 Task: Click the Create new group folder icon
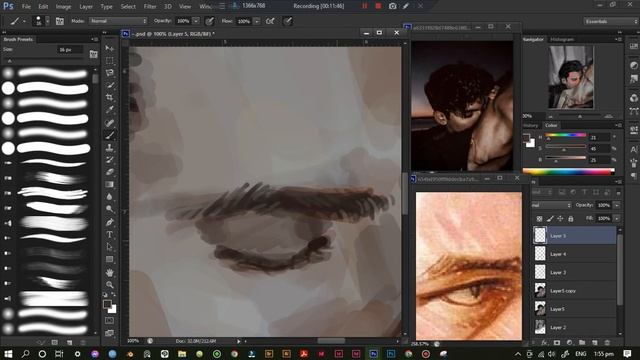tap(582, 342)
